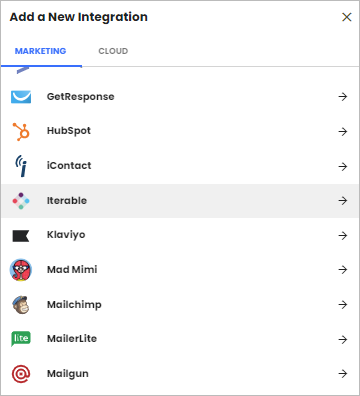Expand HubSpot using its arrow
This screenshot has height=396, width=360.
point(343,131)
